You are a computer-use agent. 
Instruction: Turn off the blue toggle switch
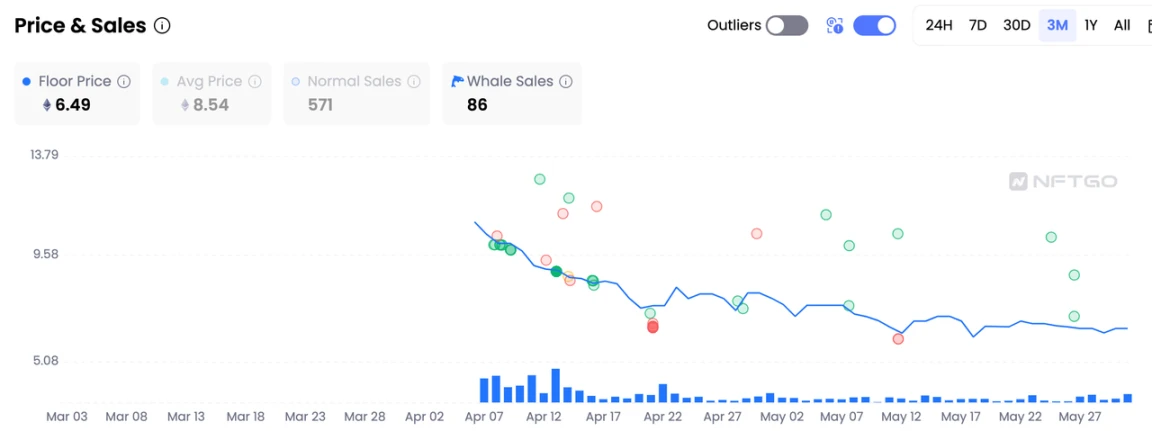pos(874,26)
